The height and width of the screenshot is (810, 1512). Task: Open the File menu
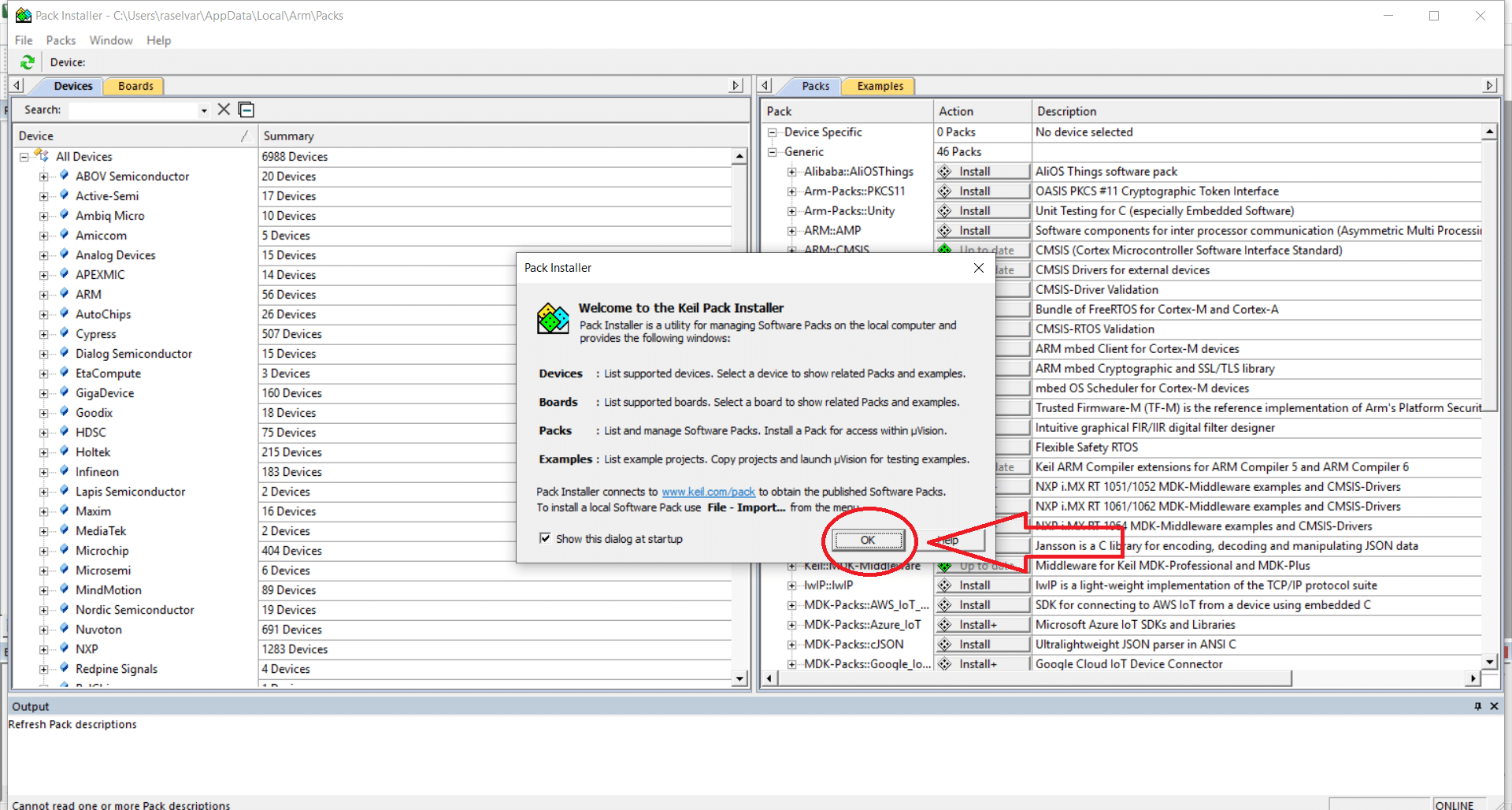coord(24,40)
